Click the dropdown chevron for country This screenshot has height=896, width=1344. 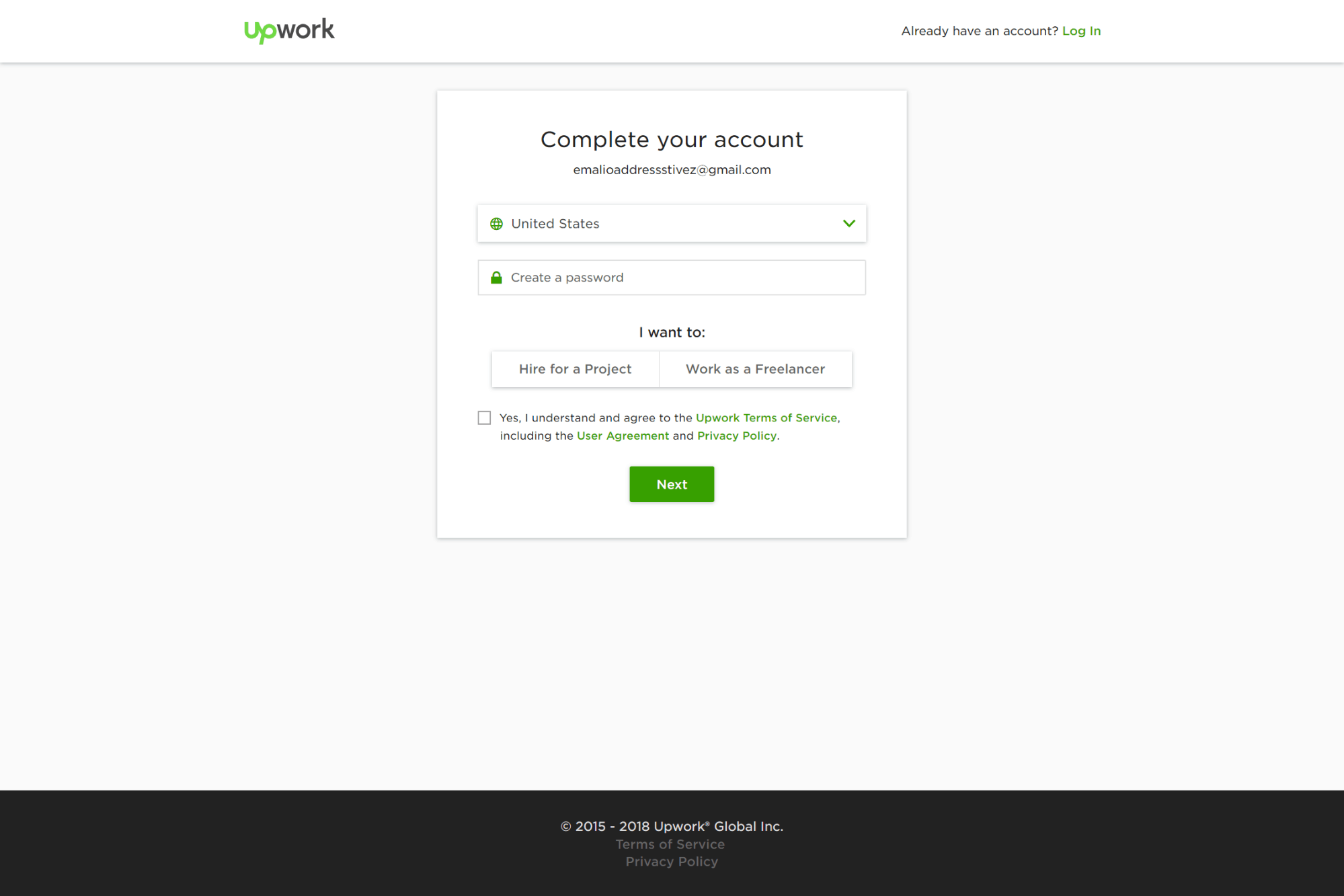(x=849, y=222)
